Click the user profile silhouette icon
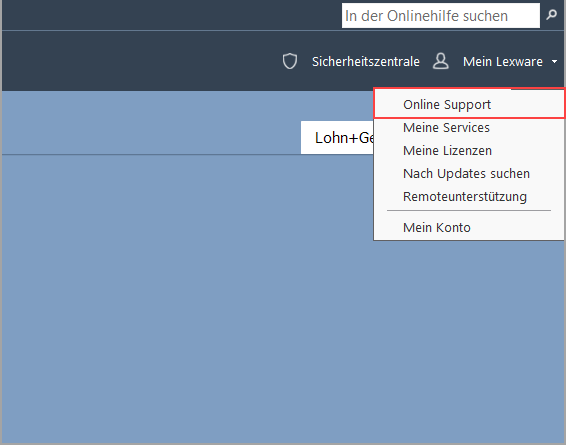This screenshot has width=566, height=445. point(440,61)
